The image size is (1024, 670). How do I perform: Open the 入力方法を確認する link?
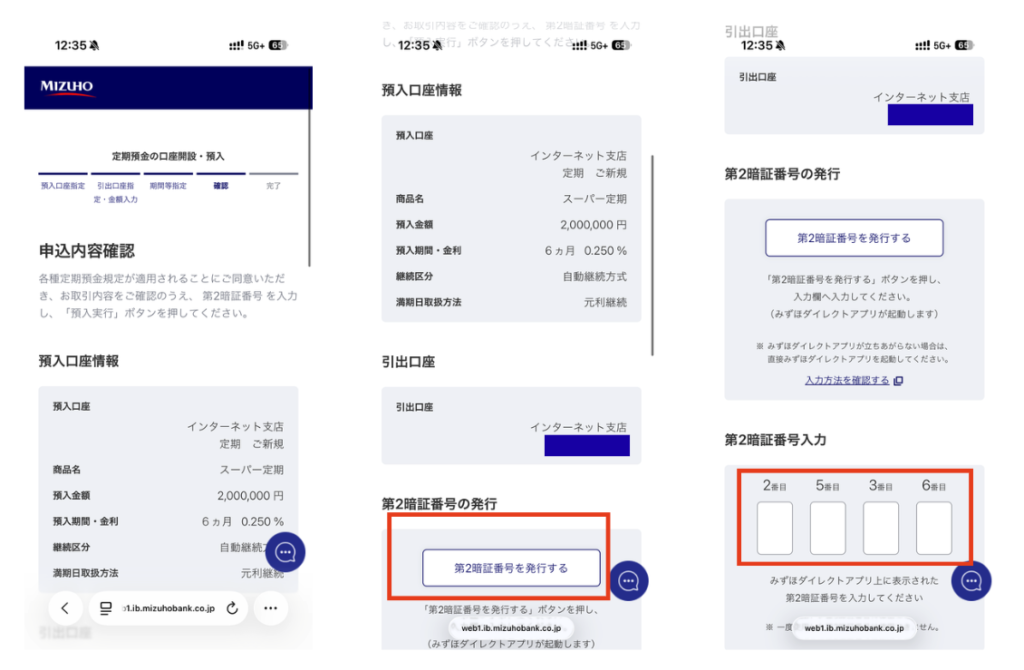846,381
